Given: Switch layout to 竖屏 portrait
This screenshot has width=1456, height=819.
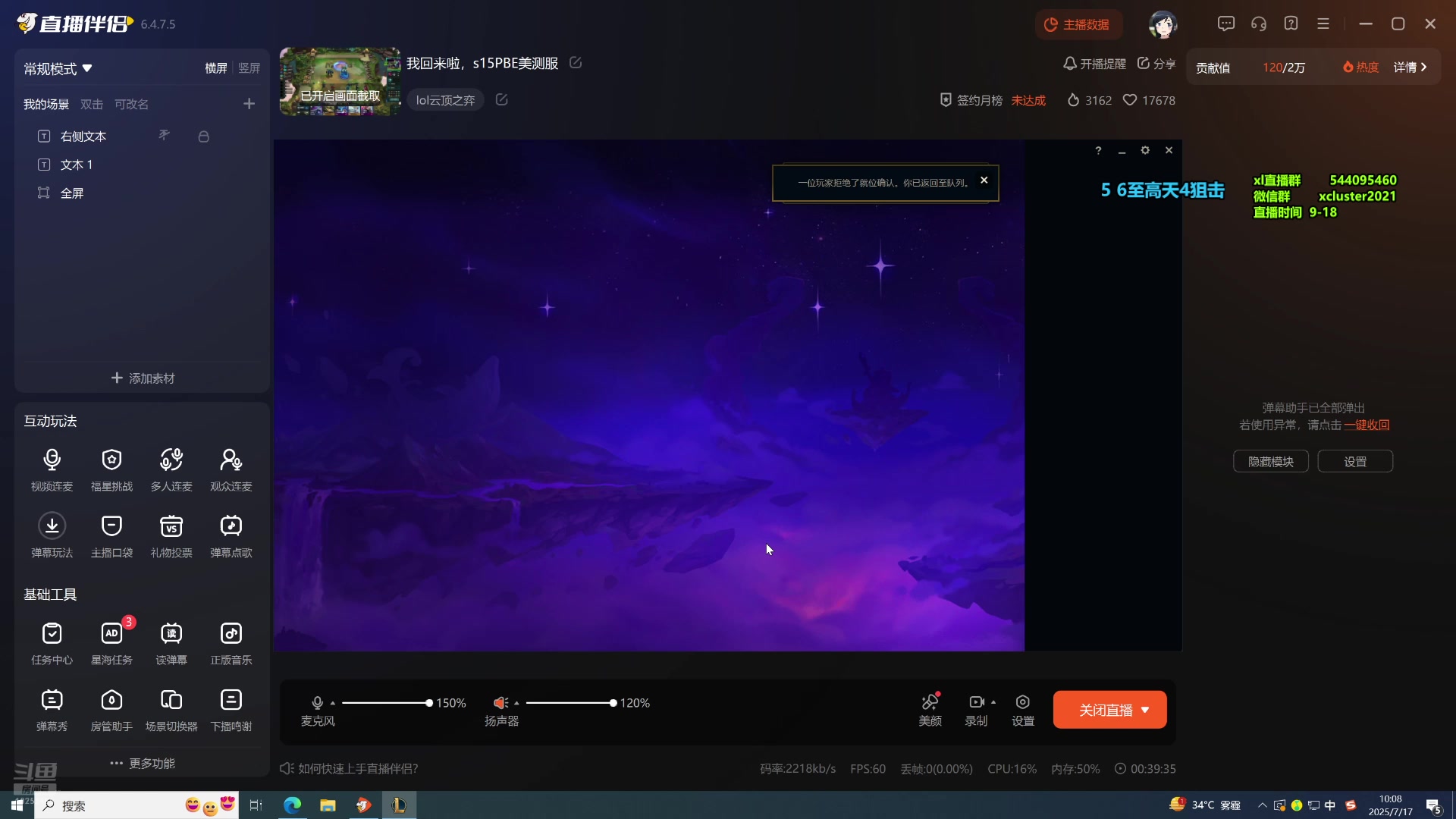Looking at the screenshot, I should coord(249,68).
